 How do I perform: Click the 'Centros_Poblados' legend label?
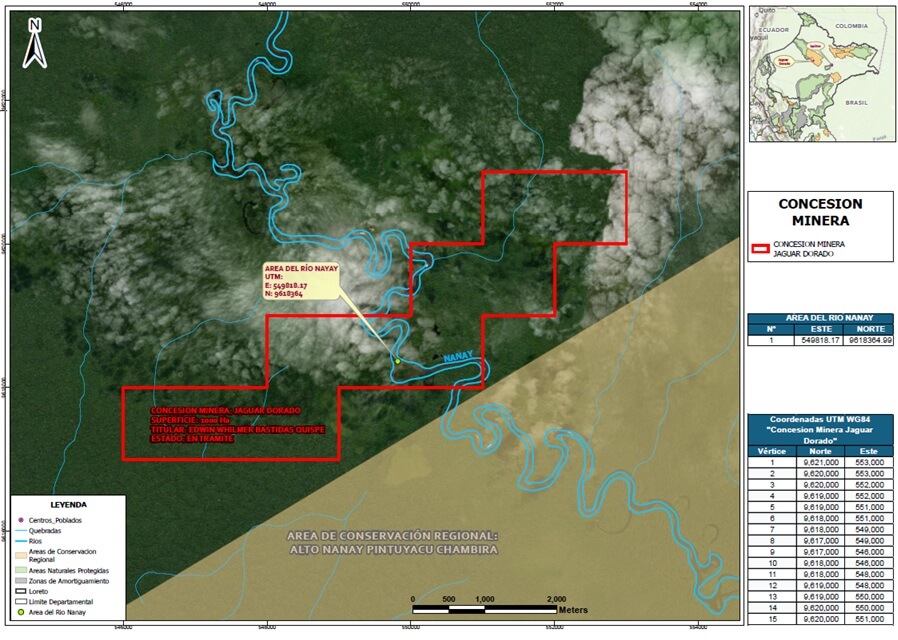[55, 520]
